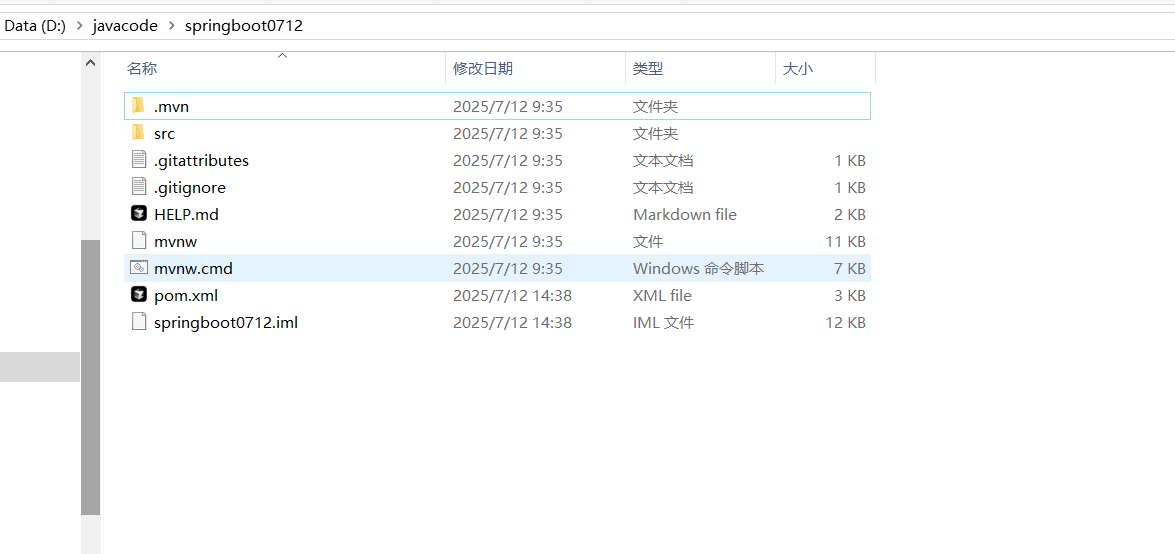1175x554 pixels.
Task: Select the .mvn folder icon
Action: point(137,106)
